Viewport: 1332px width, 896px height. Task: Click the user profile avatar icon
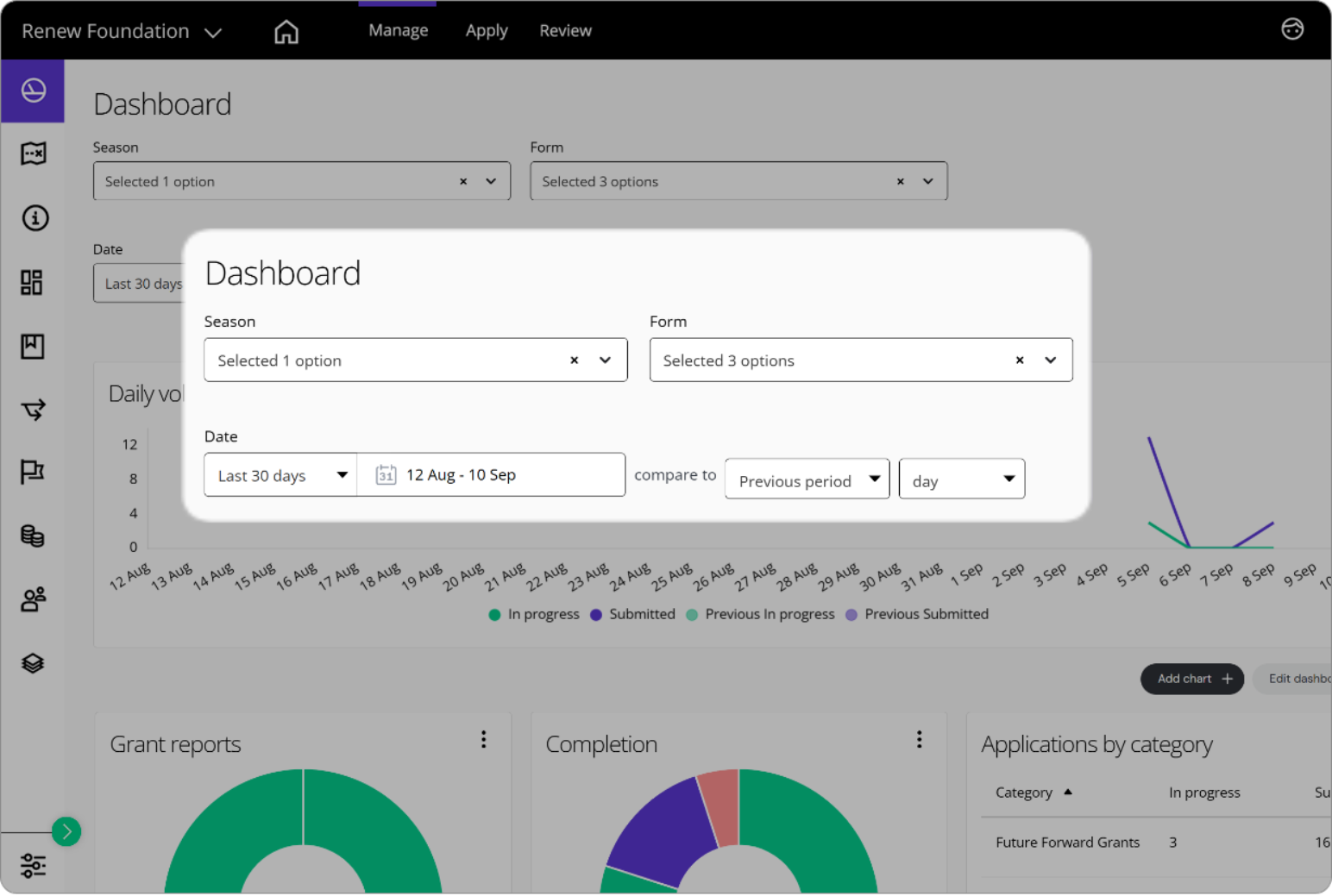point(1291,29)
